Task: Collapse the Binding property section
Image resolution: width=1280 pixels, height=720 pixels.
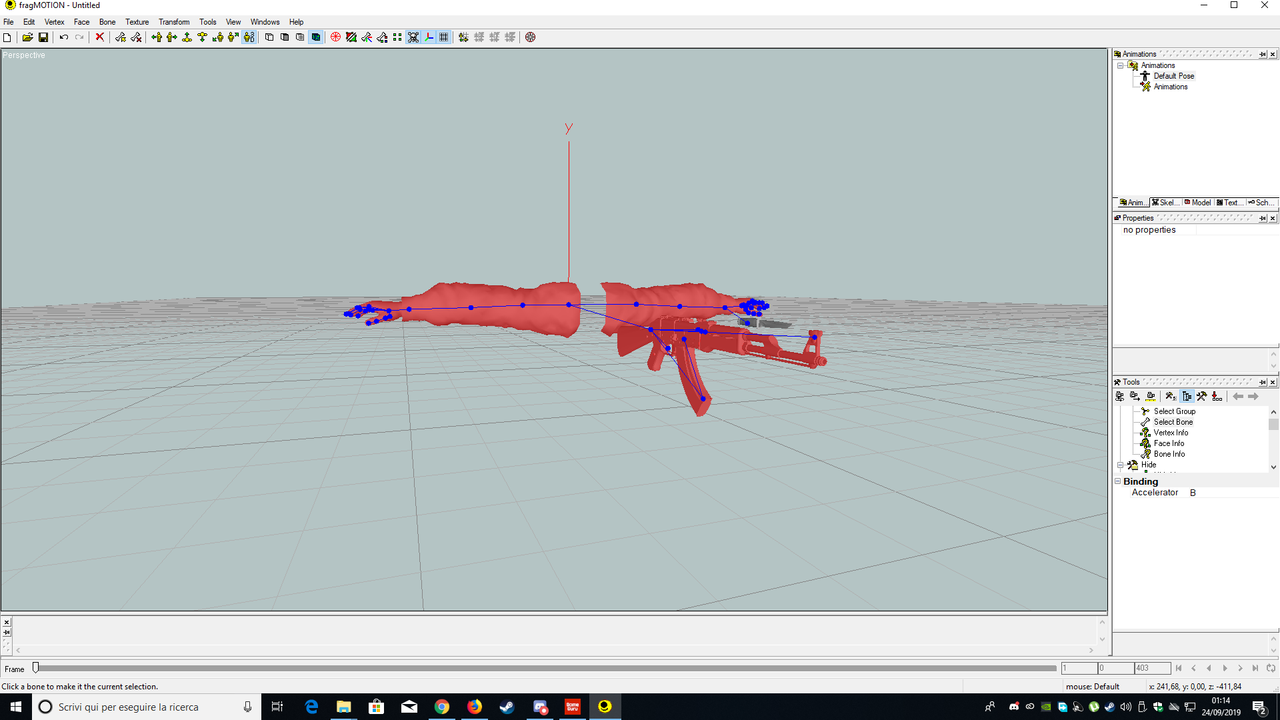Action: click(1118, 482)
